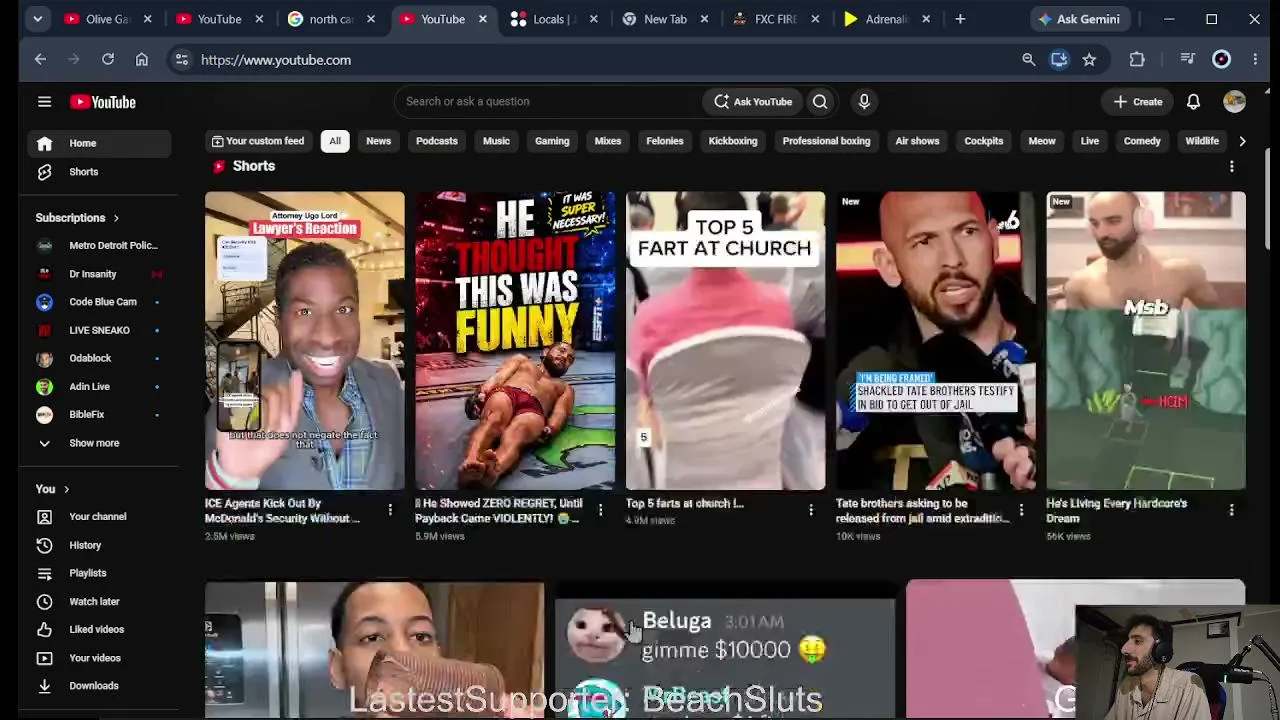Open options for the Top 5 farts short
This screenshot has width=1280, height=720.
point(811,510)
